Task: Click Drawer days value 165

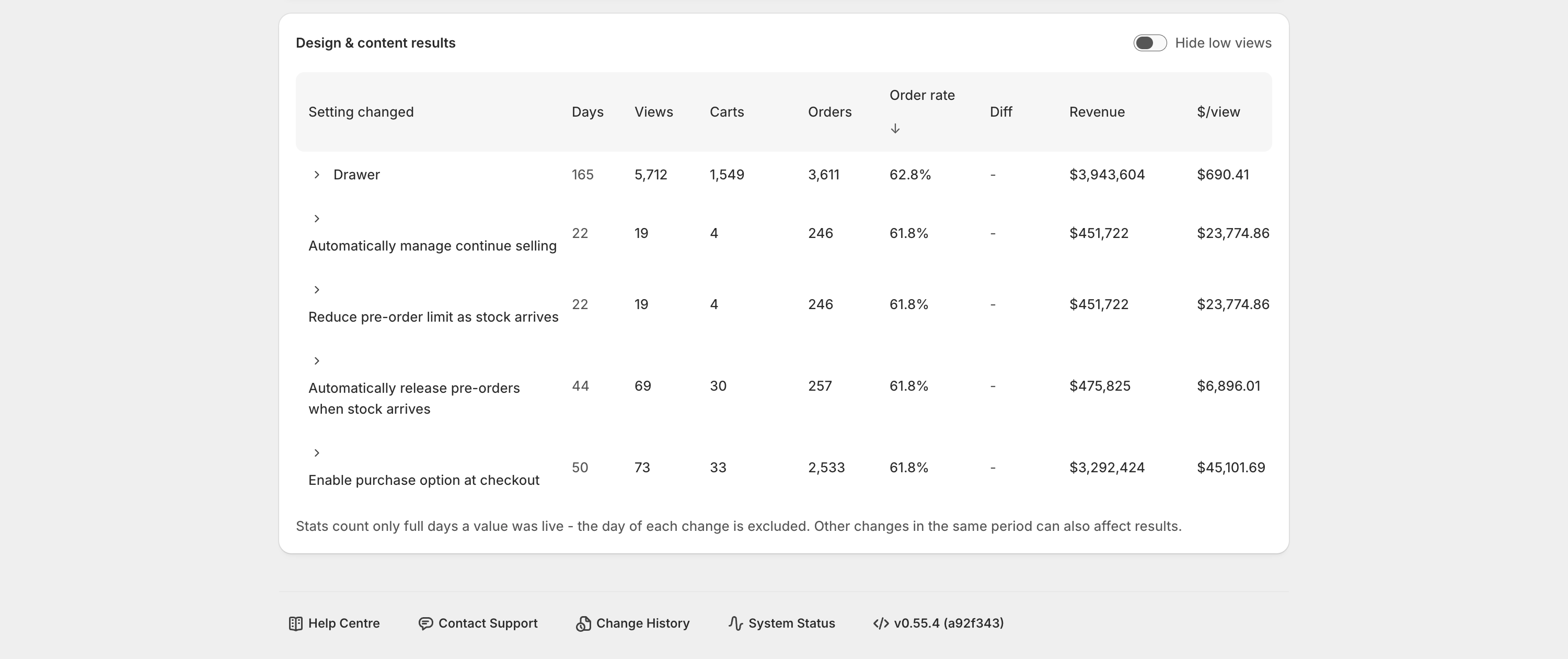Action: (x=583, y=175)
